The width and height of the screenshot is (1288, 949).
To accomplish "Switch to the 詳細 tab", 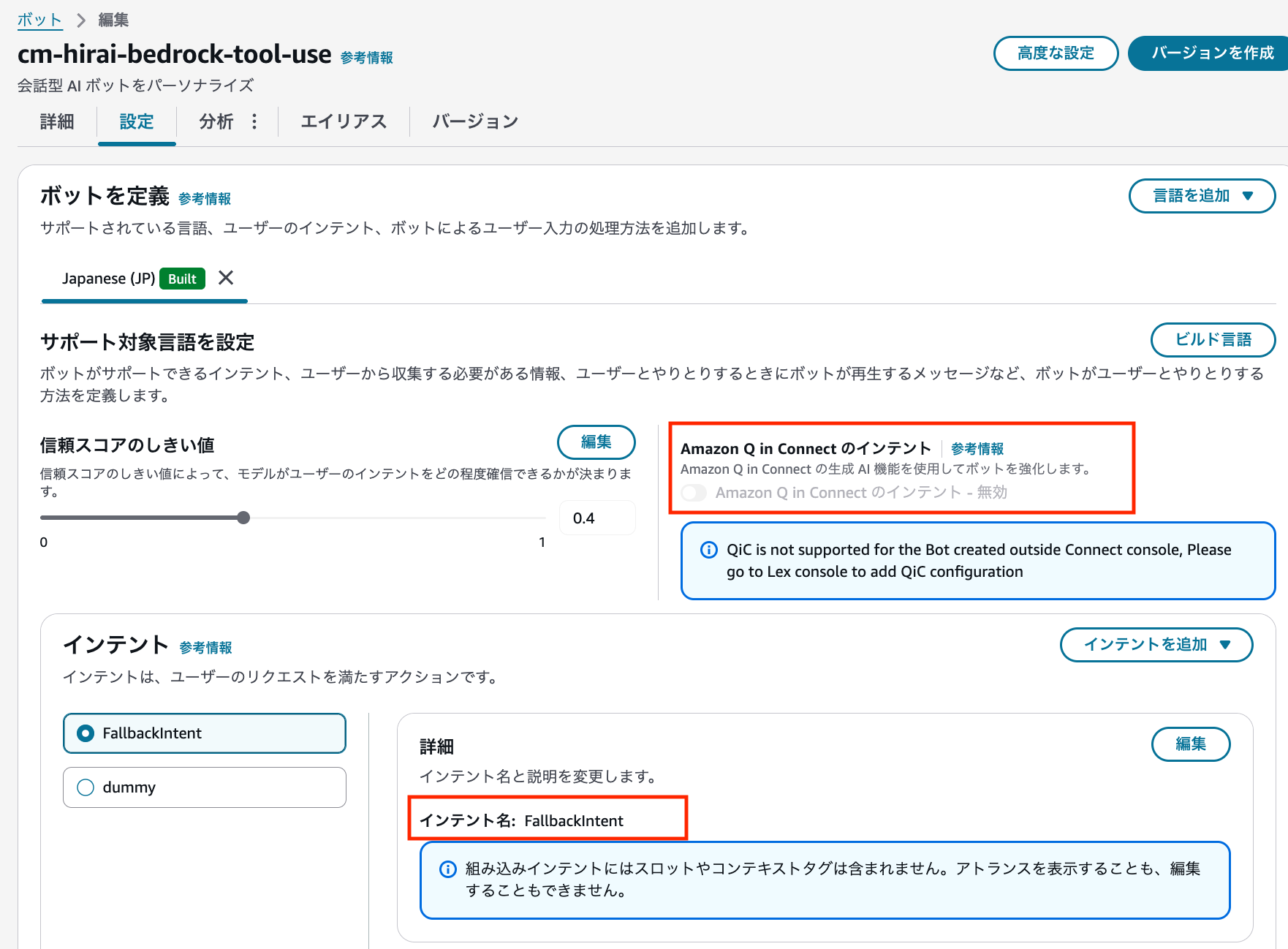I will coord(57,121).
